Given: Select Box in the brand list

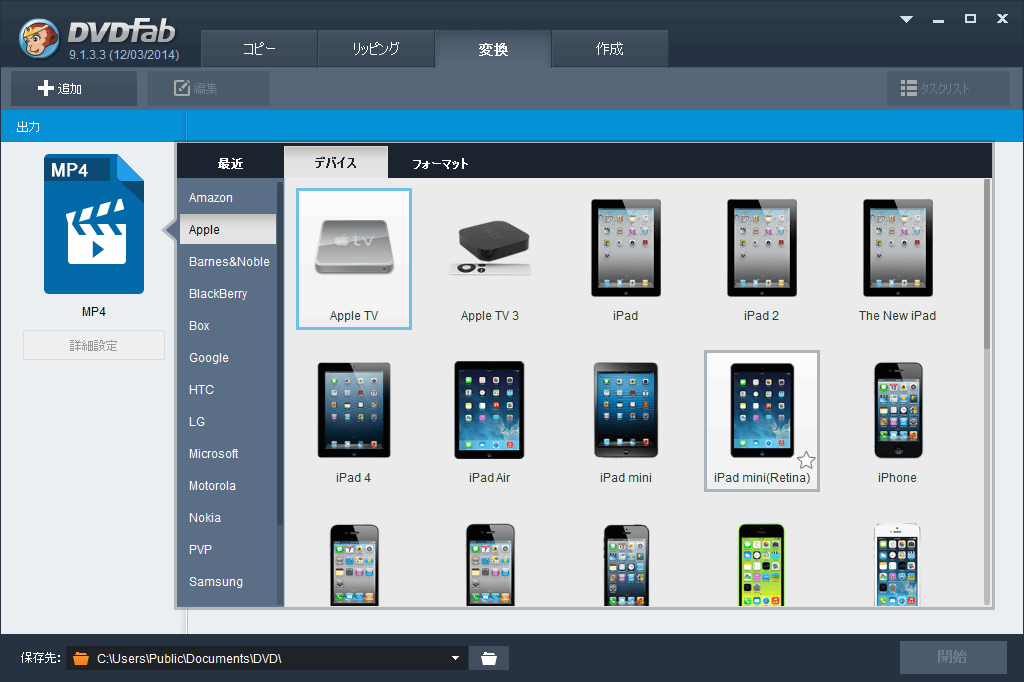Looking at the screenshot, I should pyautogui.click(x=228, y=325).
